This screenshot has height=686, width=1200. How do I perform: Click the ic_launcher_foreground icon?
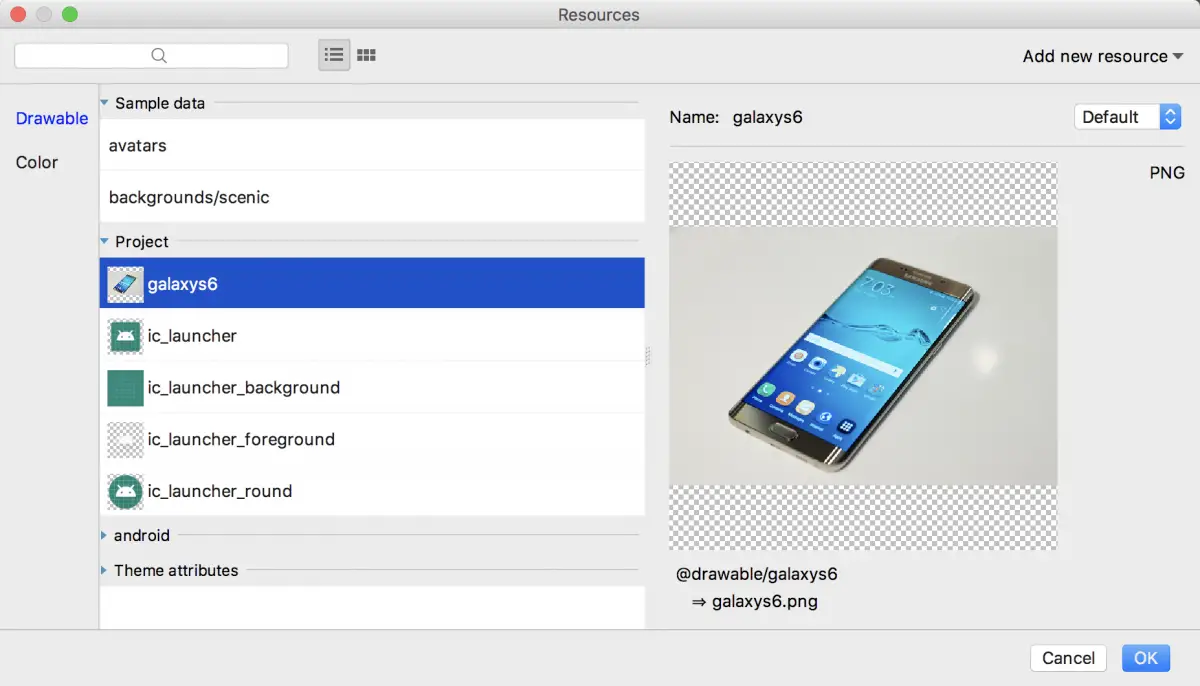click(x=125, y=440)
